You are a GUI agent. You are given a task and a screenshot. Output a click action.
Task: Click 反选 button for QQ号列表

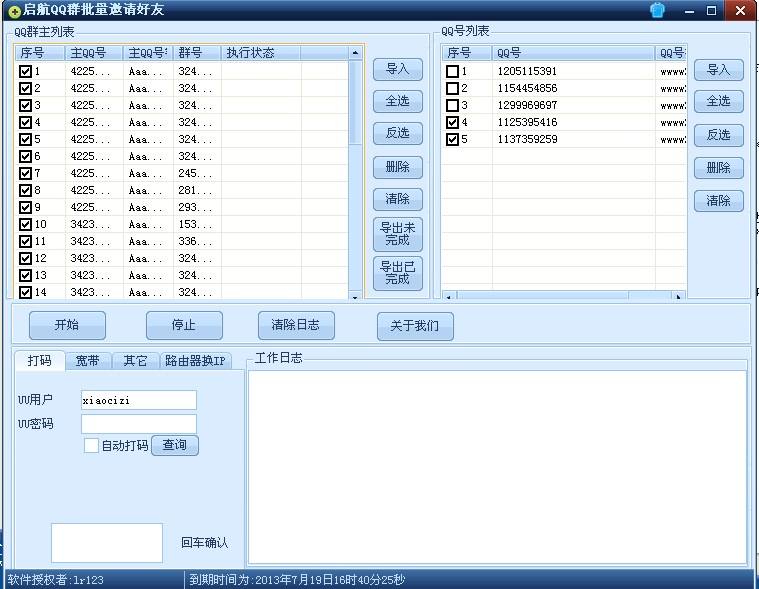tap(719, 135)
